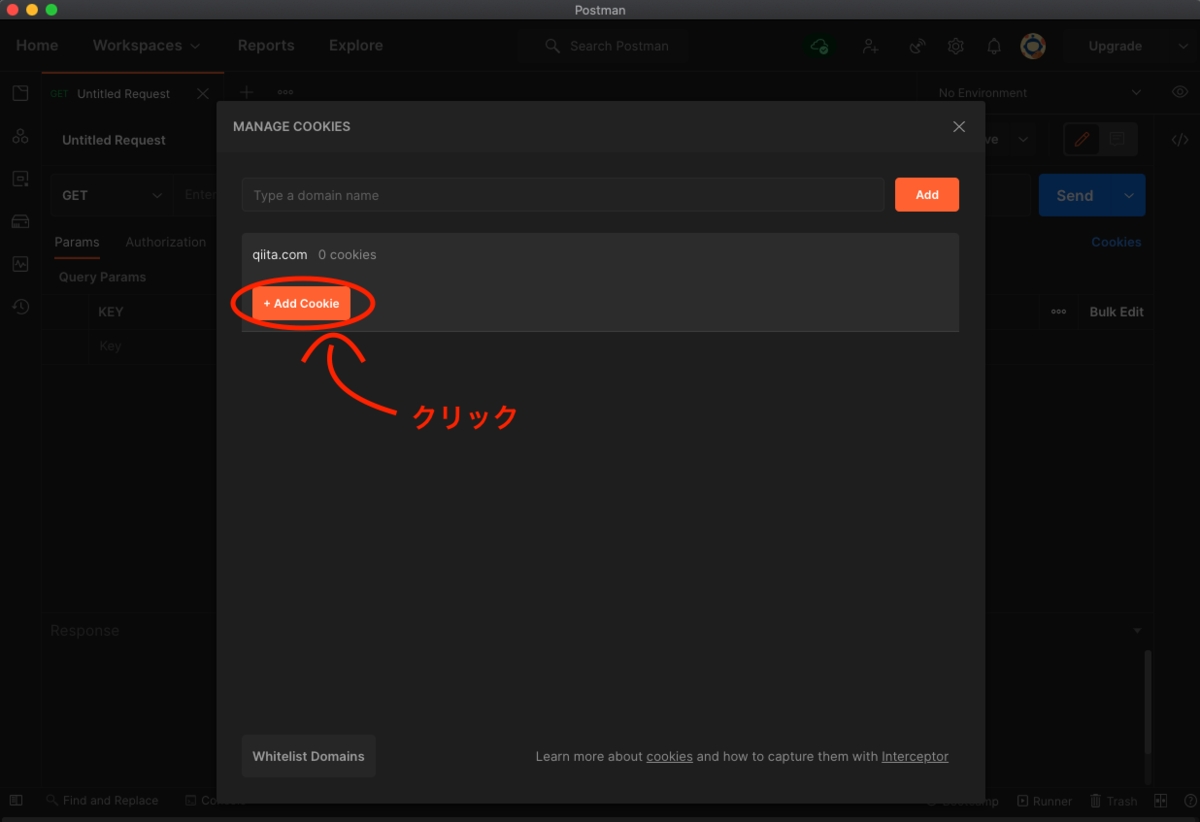
Task: Open the Monitors sidebar icon
Action: tap(20, 264)
